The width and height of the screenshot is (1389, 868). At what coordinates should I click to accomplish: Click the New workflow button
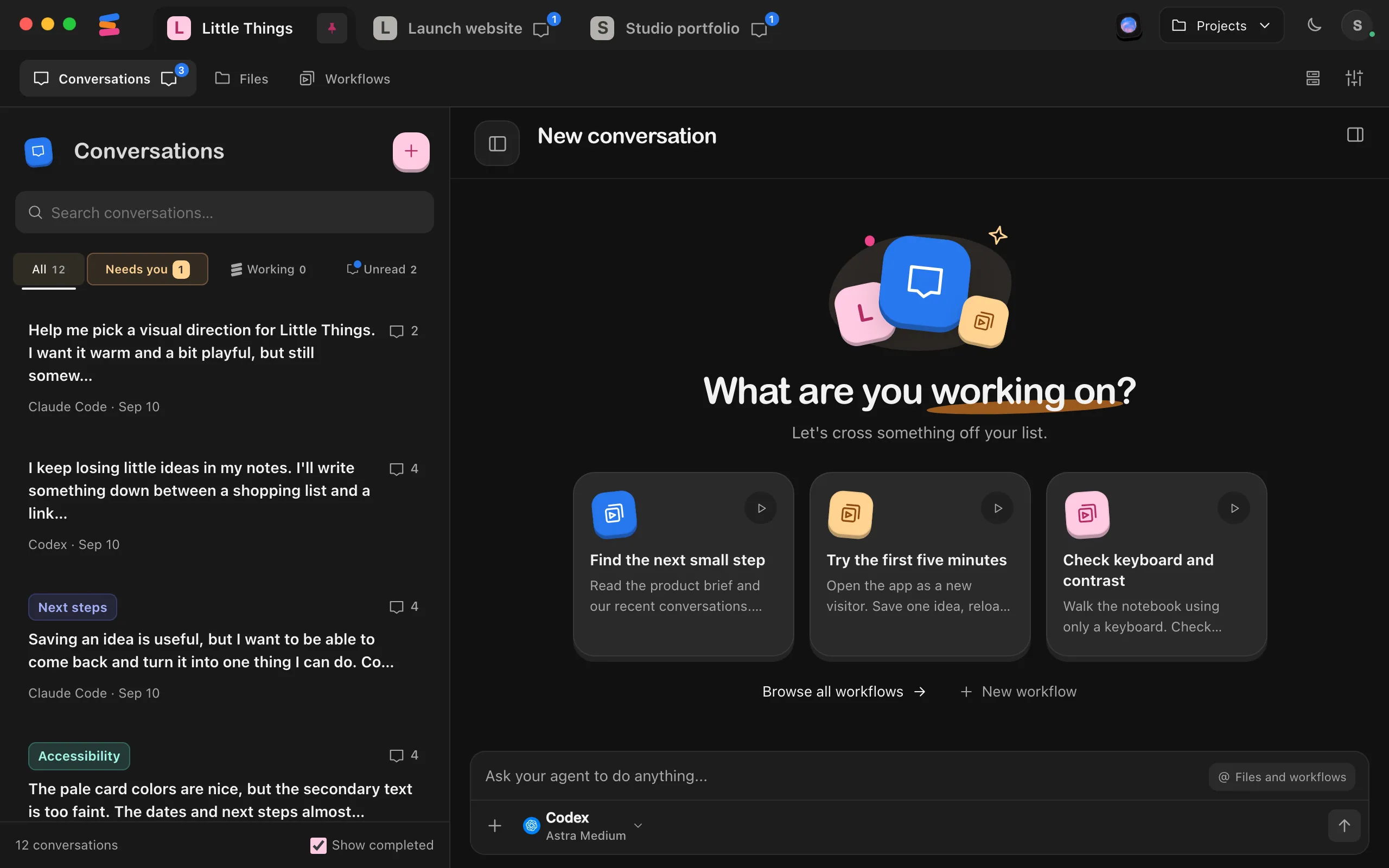coord(1019,692)
